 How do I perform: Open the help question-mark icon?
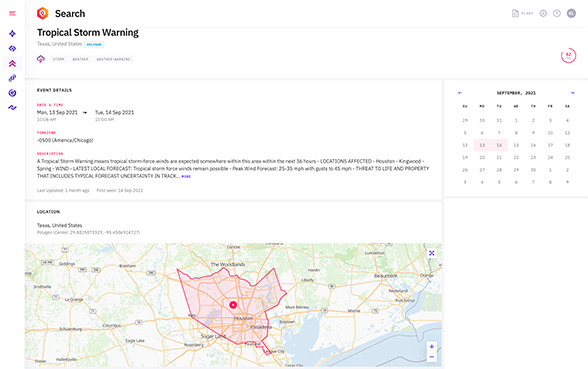pos(557,13)
